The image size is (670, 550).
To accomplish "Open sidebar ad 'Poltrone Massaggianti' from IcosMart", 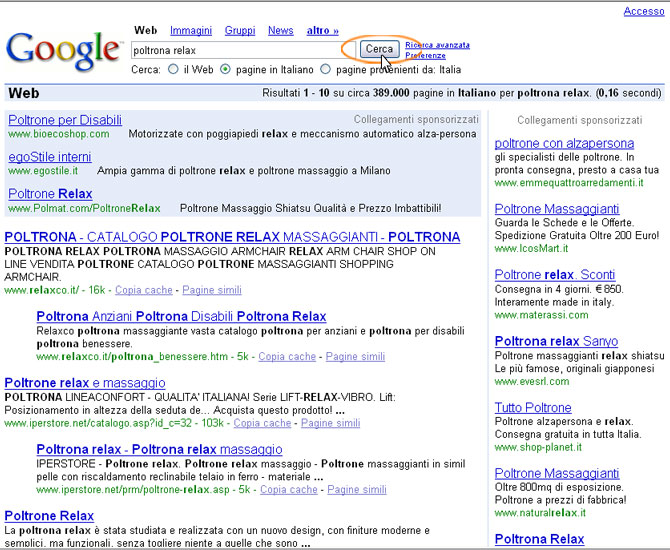I will pyautogui.click(x=557, y=209).
